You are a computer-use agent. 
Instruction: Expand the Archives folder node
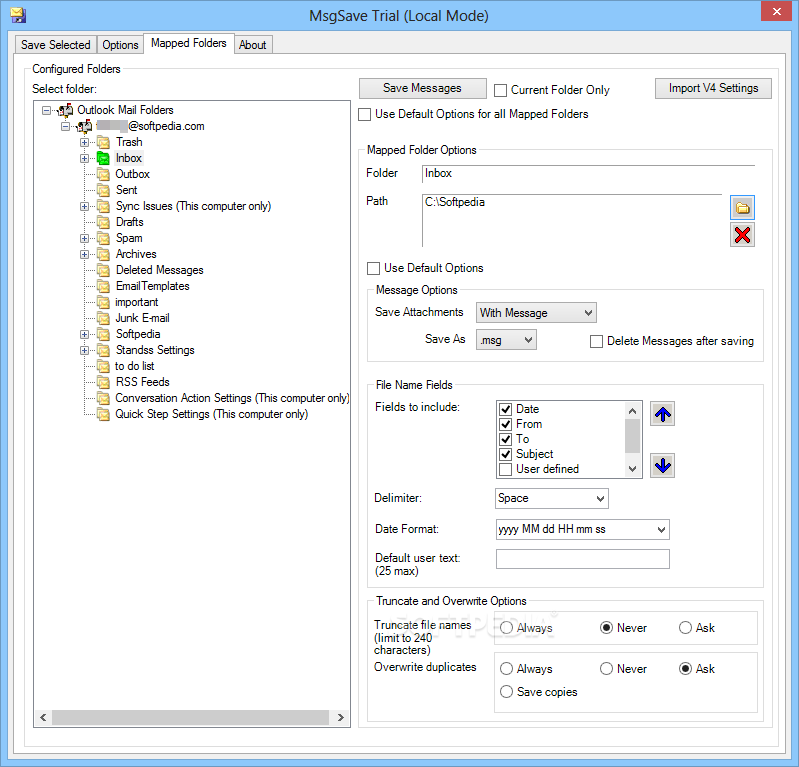coord(85,254)
